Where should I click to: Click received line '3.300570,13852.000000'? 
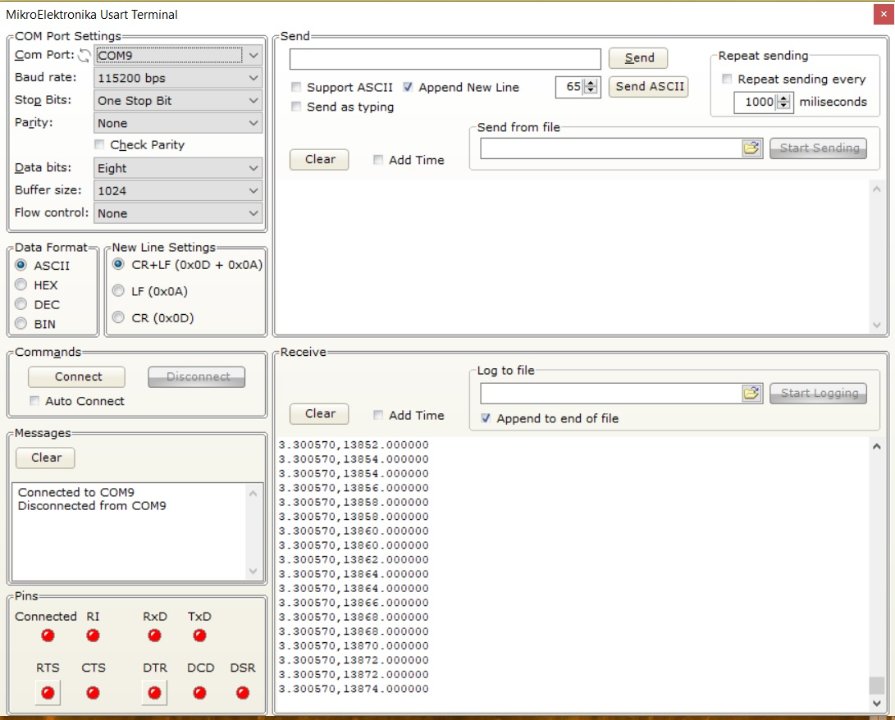click(x=353, y=445)
